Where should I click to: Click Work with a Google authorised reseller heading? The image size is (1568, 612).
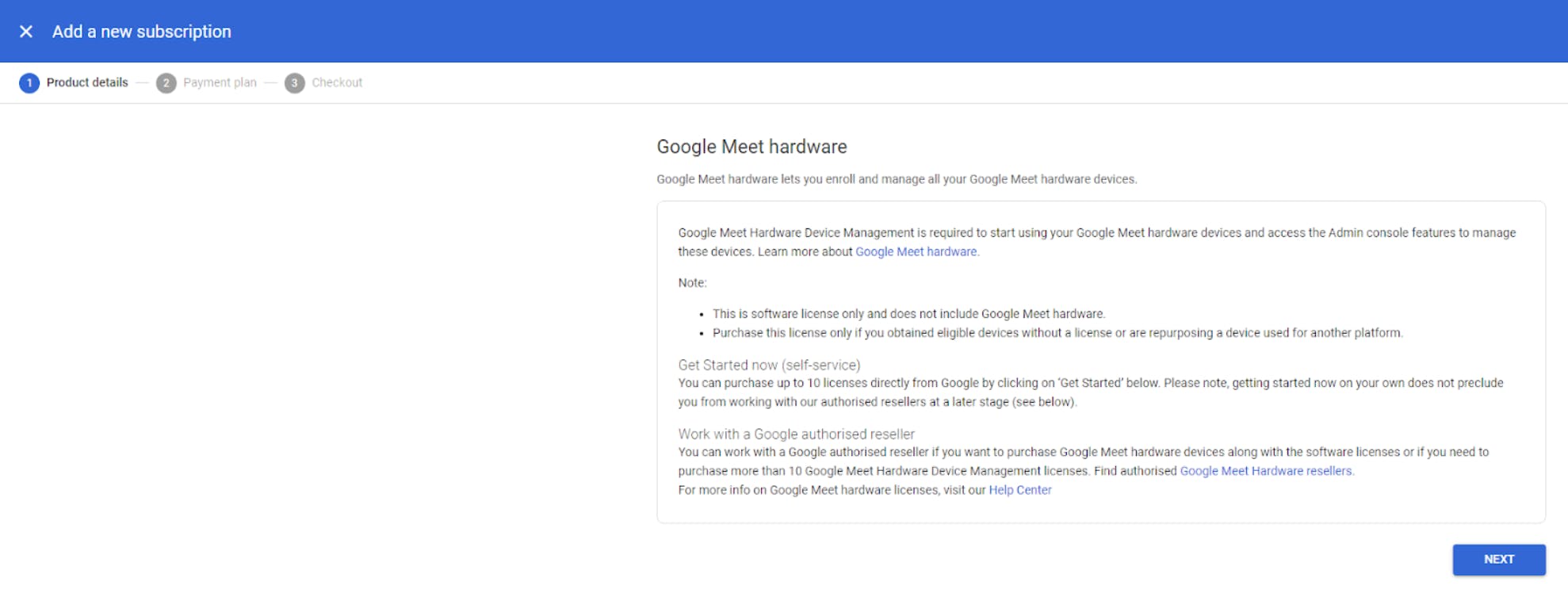tap(796, 434)
